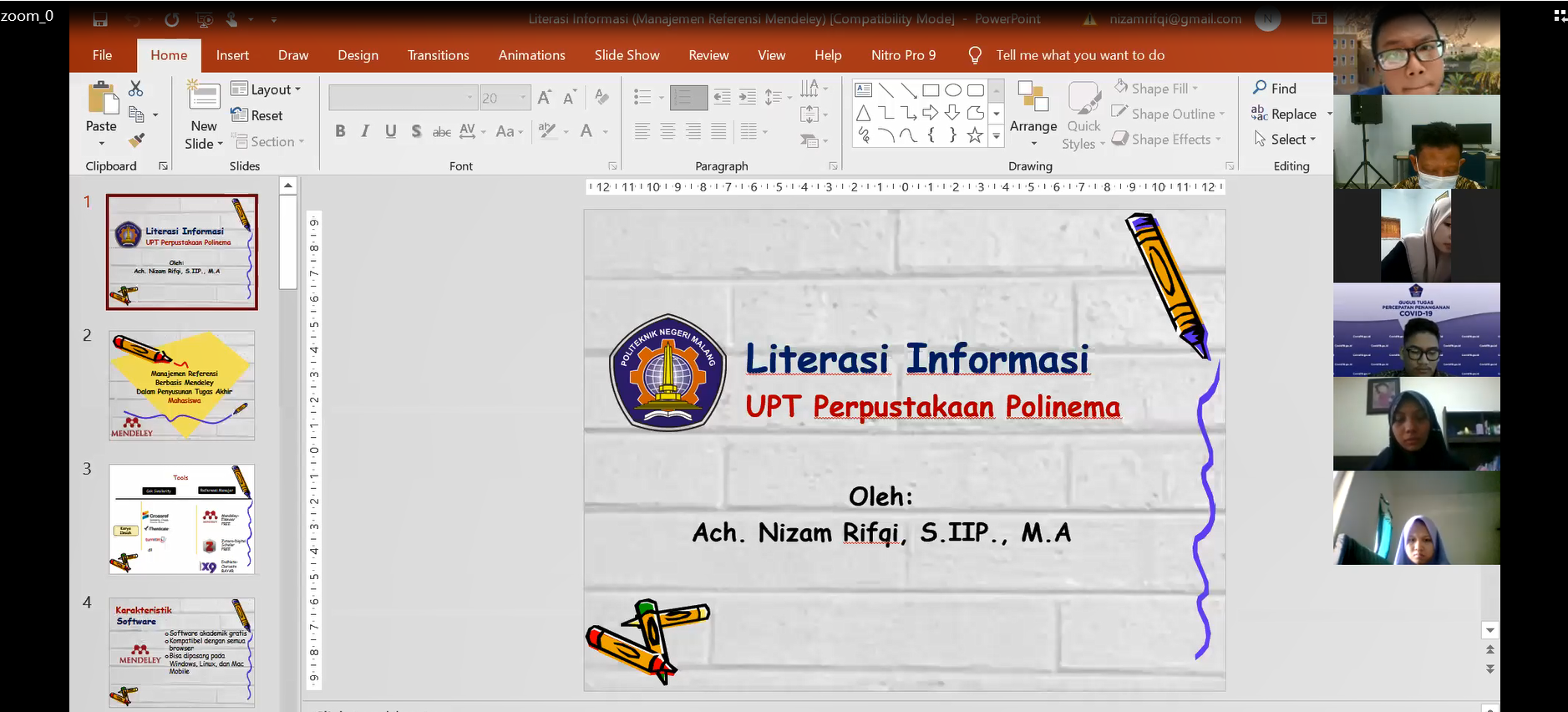Click the Copy icon in Clipboard group
This screenshot has height=712, width=1568.
(x=136, y=114)
